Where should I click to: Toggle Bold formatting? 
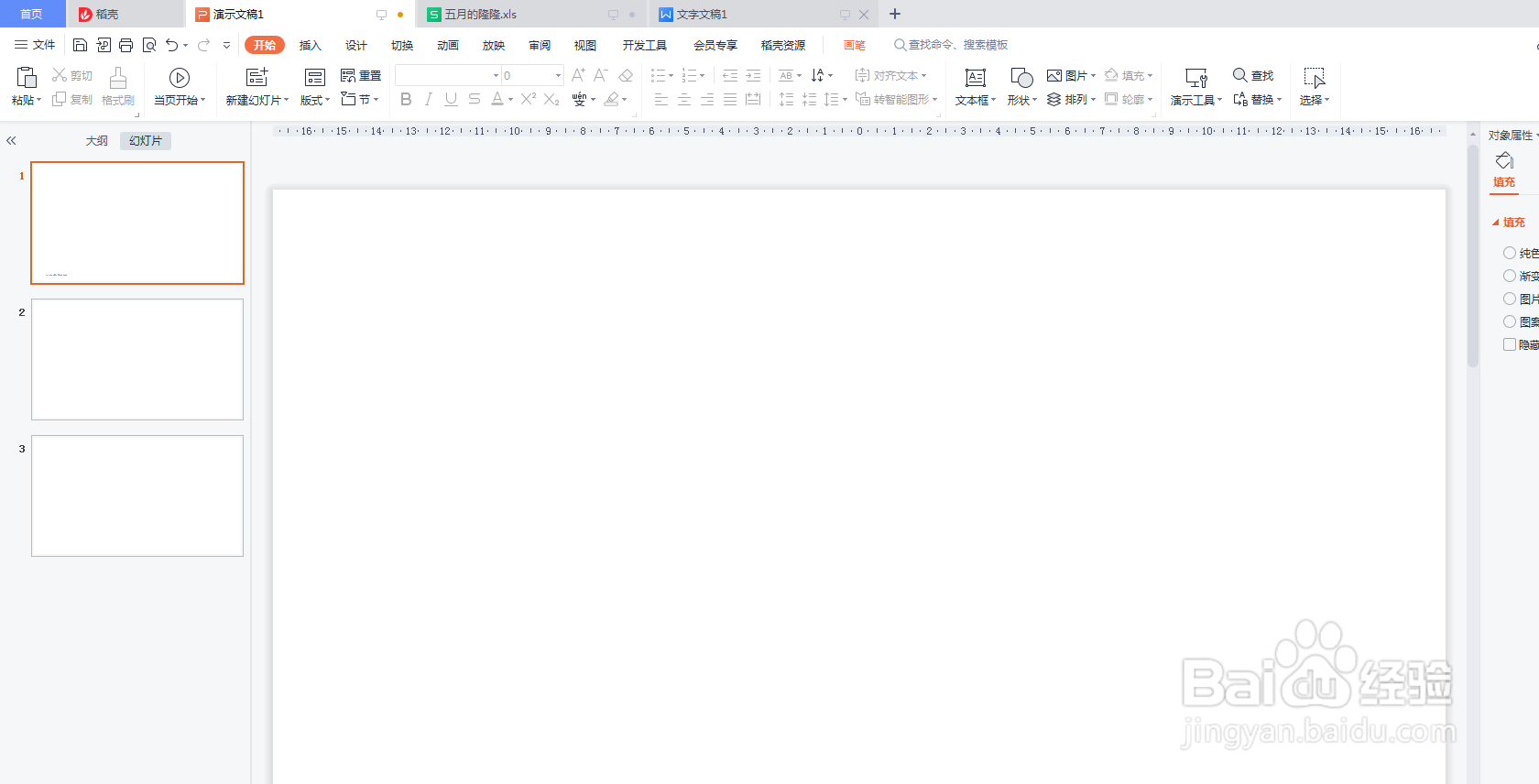click(406, 99)
